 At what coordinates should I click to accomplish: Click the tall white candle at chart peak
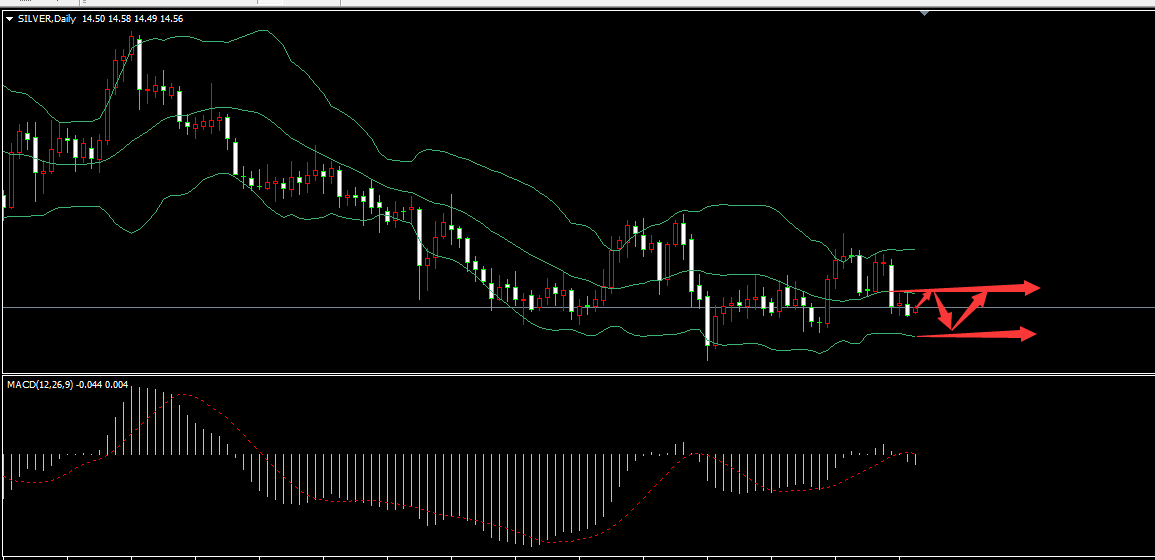point(139,63)
